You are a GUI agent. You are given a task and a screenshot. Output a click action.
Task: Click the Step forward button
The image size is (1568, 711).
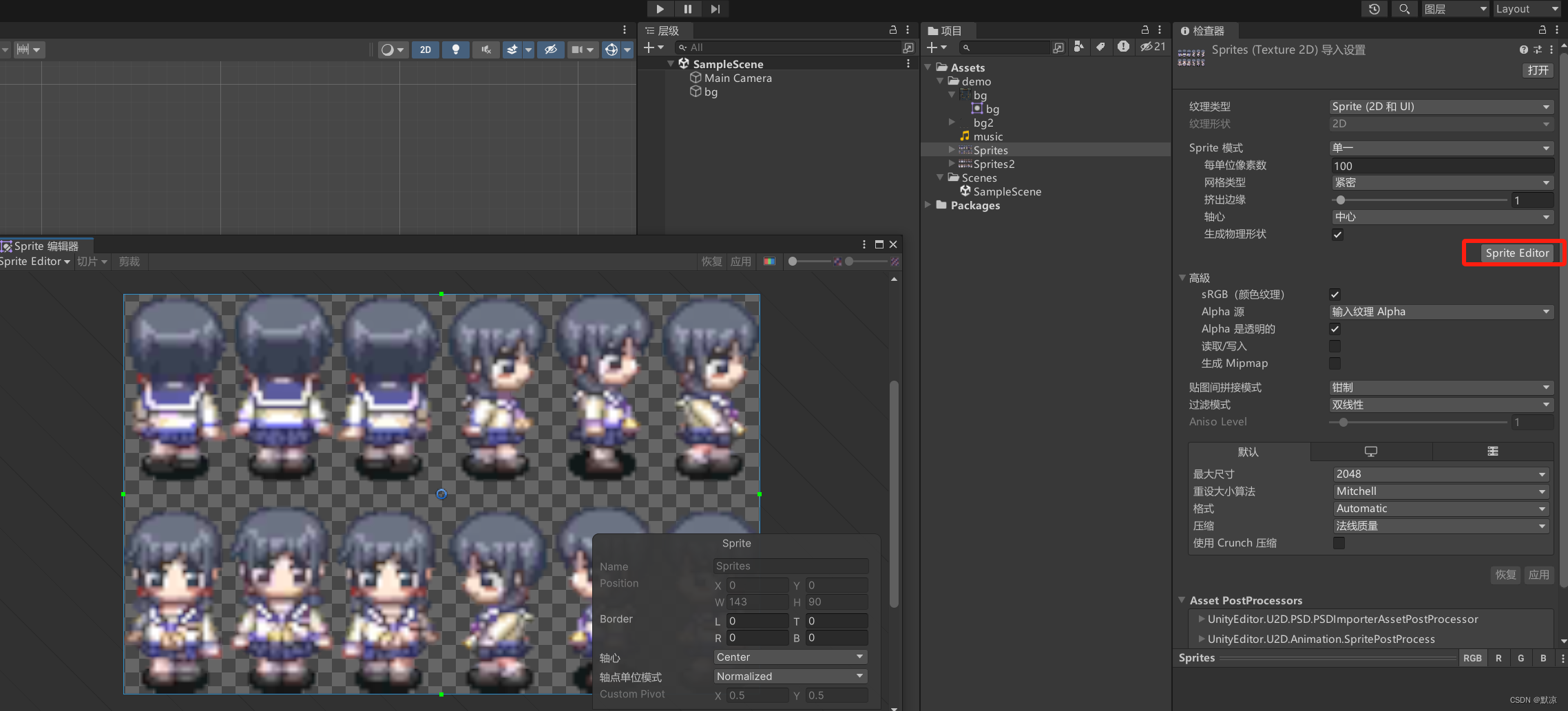[x=715, y=9]
